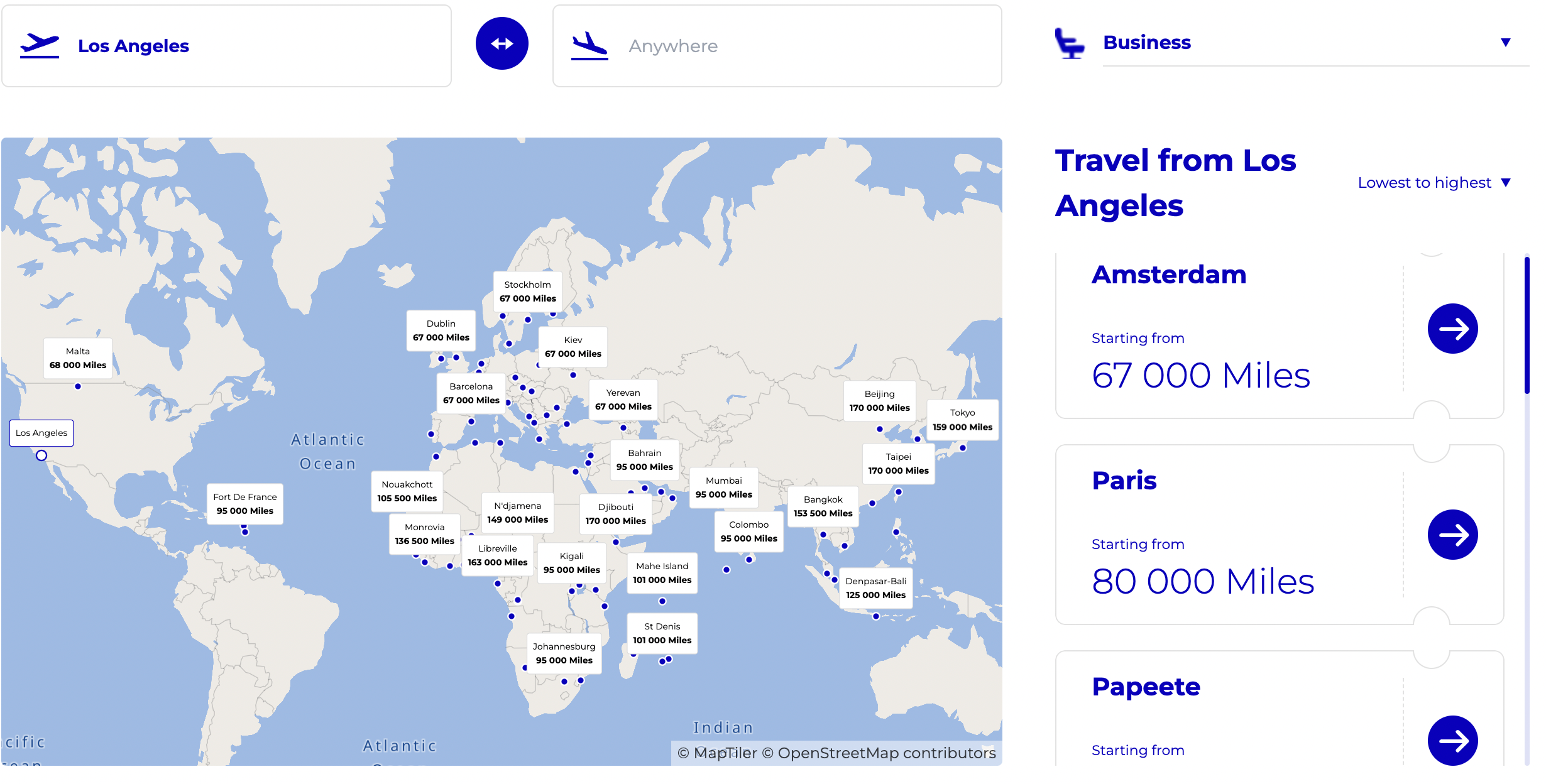Open Papeete details via arrow circle icon
This screenshot has height=784, width=1546.
pyautogui.click(x=1452, y=741)
